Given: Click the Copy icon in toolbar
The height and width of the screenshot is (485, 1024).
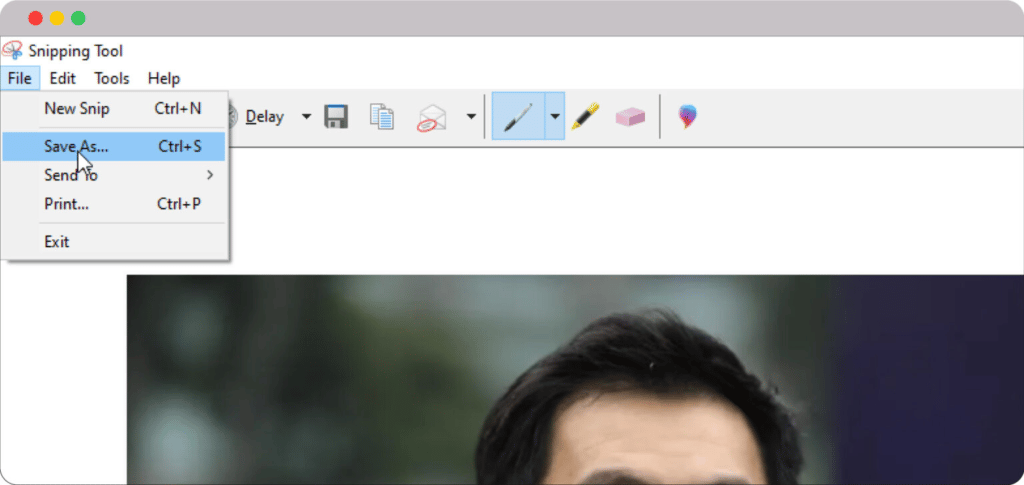Looking at the screenshot, I should tap(381, 117).
